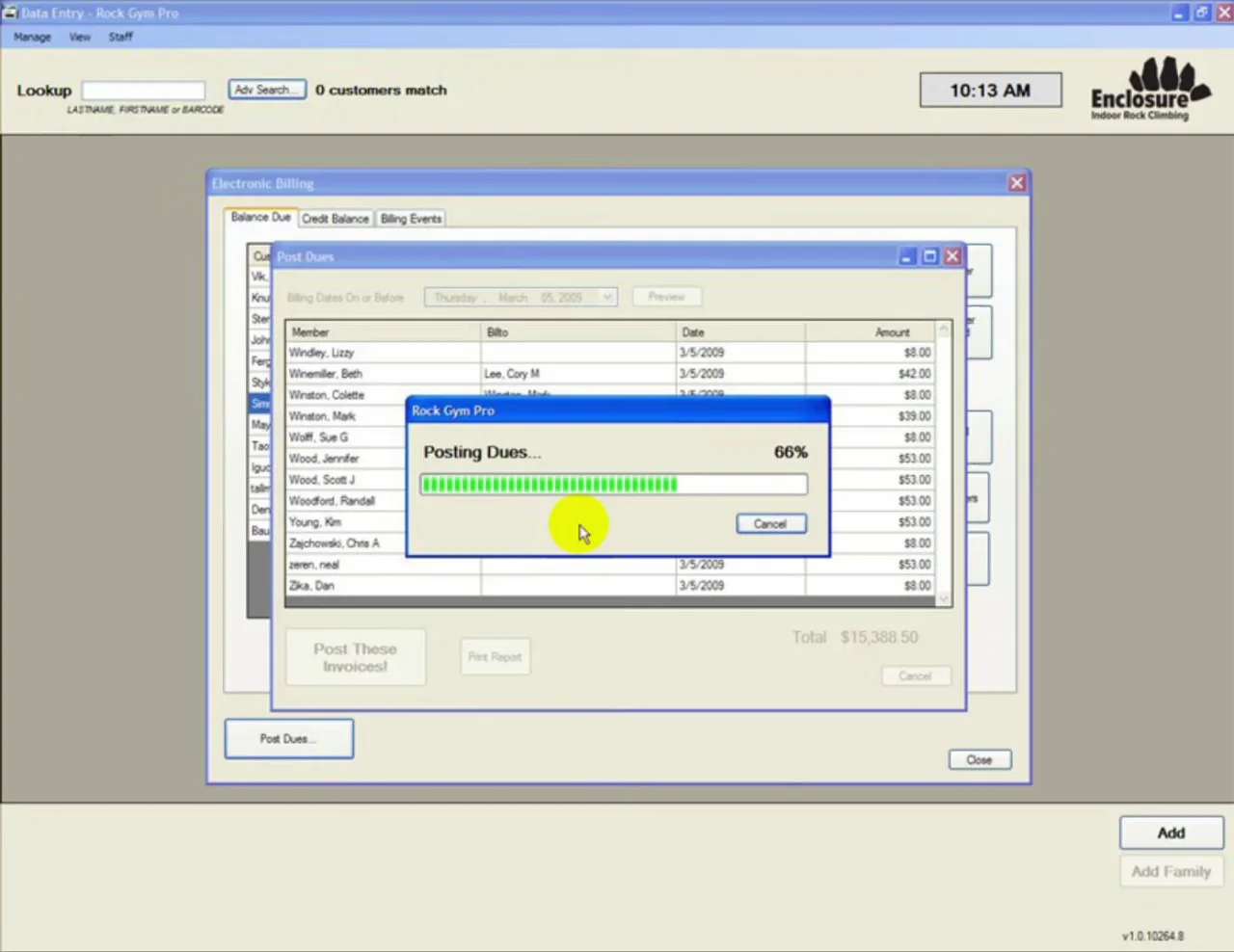Switch to the Balance Due tab

coord(260,218)
